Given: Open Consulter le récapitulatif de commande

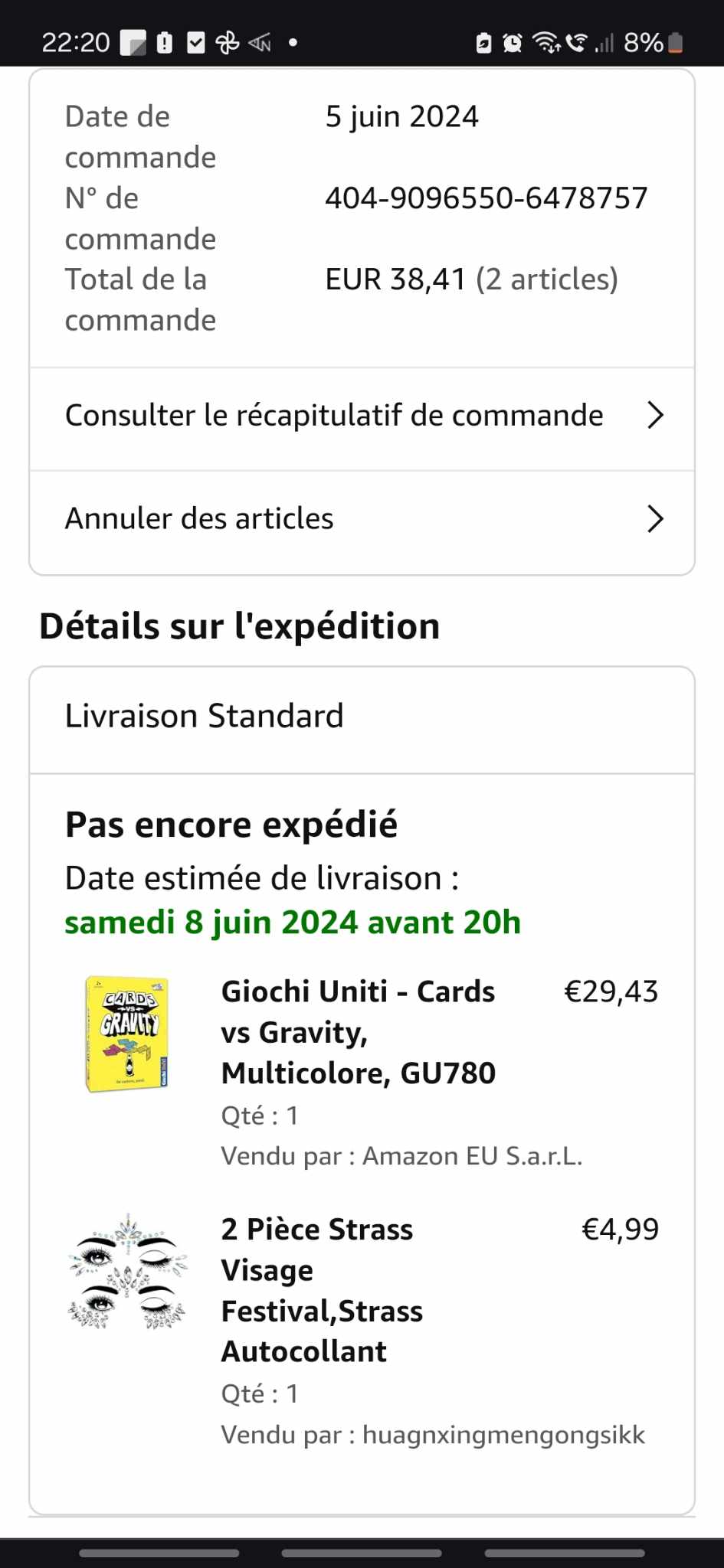Looking at the screenshot, I should tap(334, 416).
